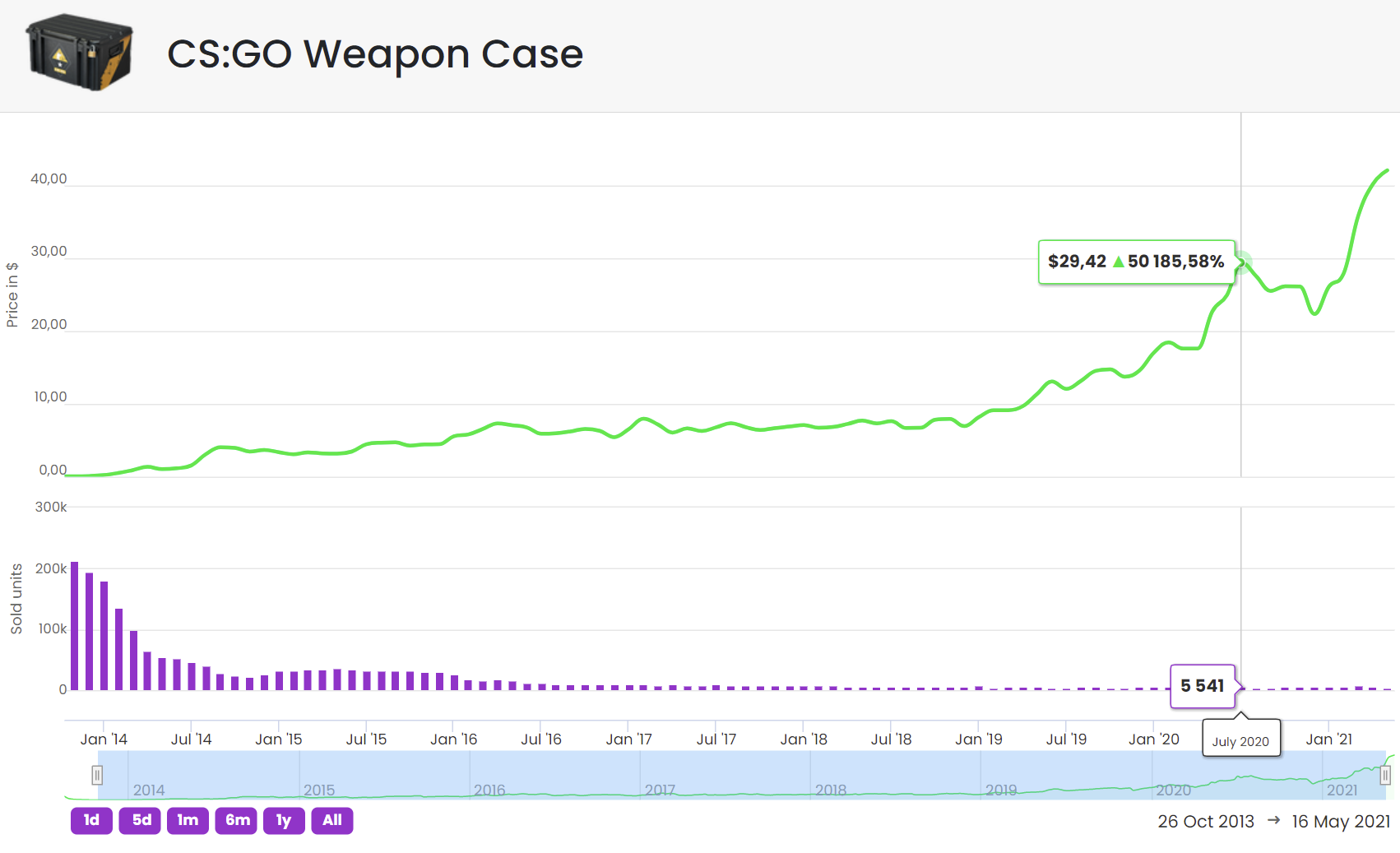Viewport: 1400px width, 853px height.
Task: Edit the end date 16 May 2021
Action: tap(1341, 821)
